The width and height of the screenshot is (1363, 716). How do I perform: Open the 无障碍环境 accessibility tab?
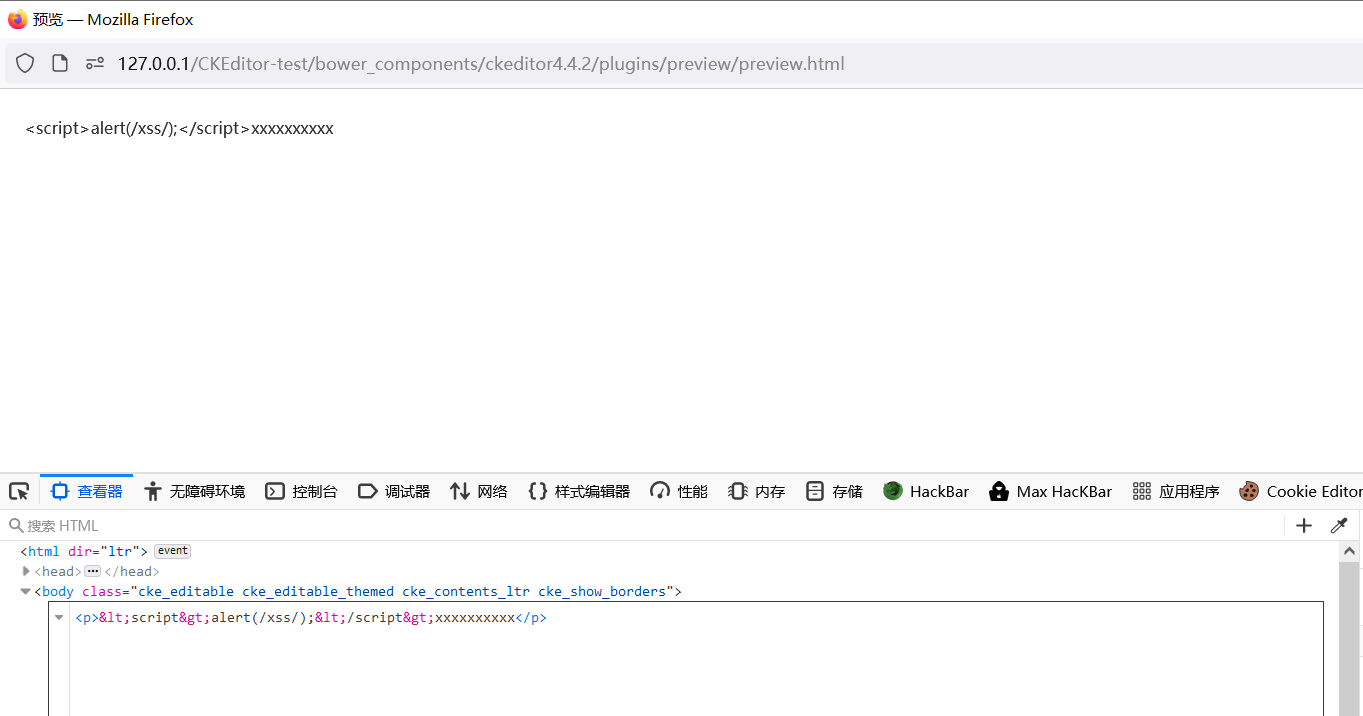coord(195,491)
